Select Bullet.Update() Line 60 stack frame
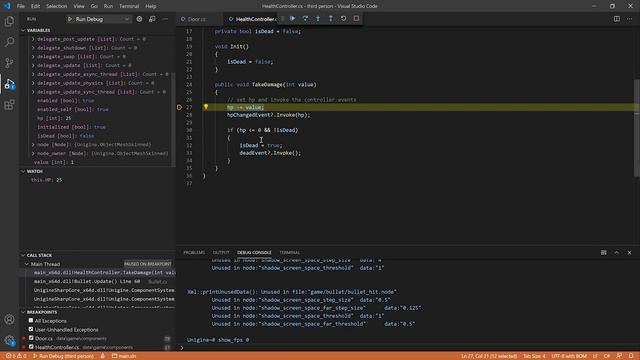Image resolution: width=640 pixels, height=360 pixels. (x=98, y=281)
